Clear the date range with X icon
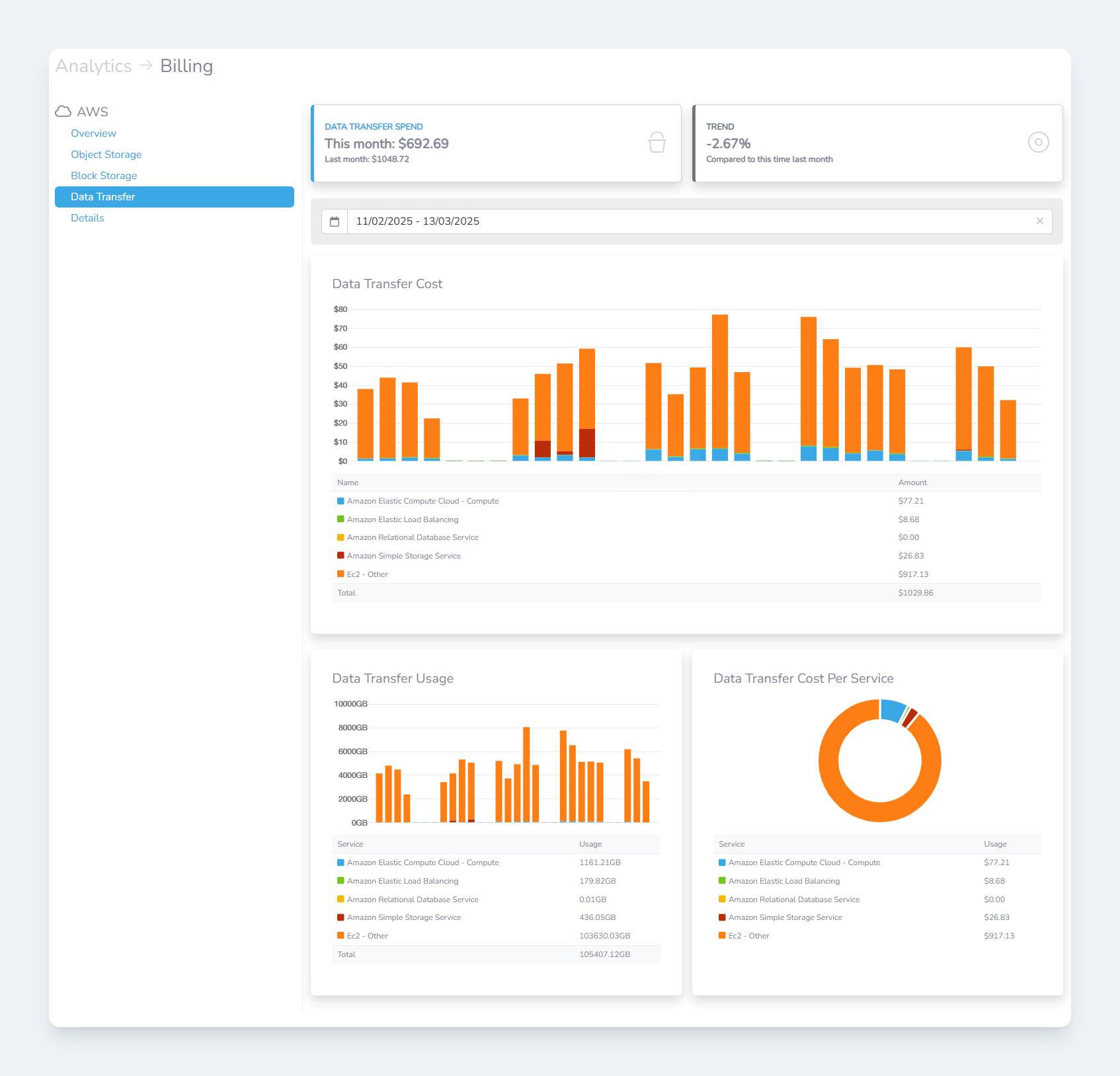Screen dimensions: 1120x1076 [1039, 221]
